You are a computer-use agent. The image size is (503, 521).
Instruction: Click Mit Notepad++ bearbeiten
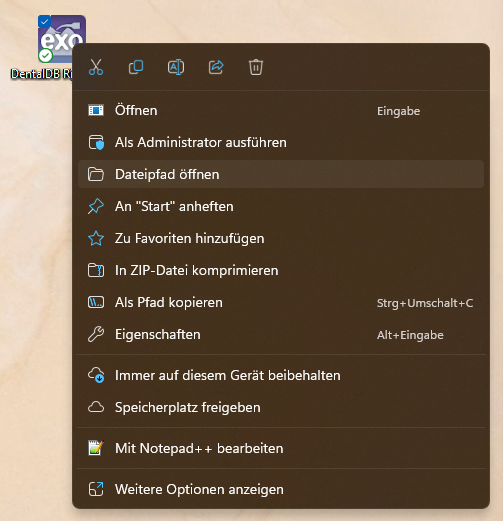281,448
